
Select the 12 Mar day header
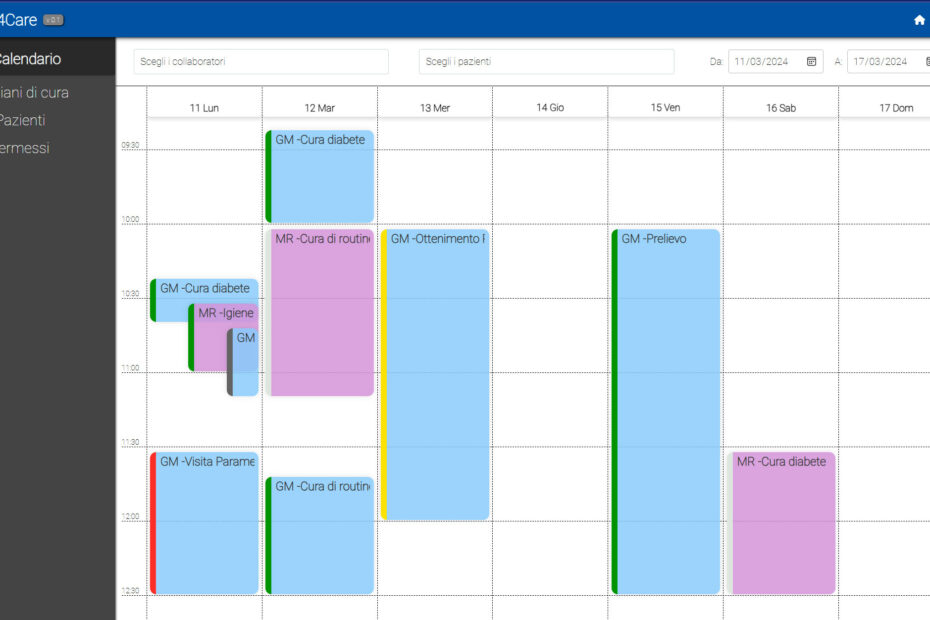coord(320,108)
